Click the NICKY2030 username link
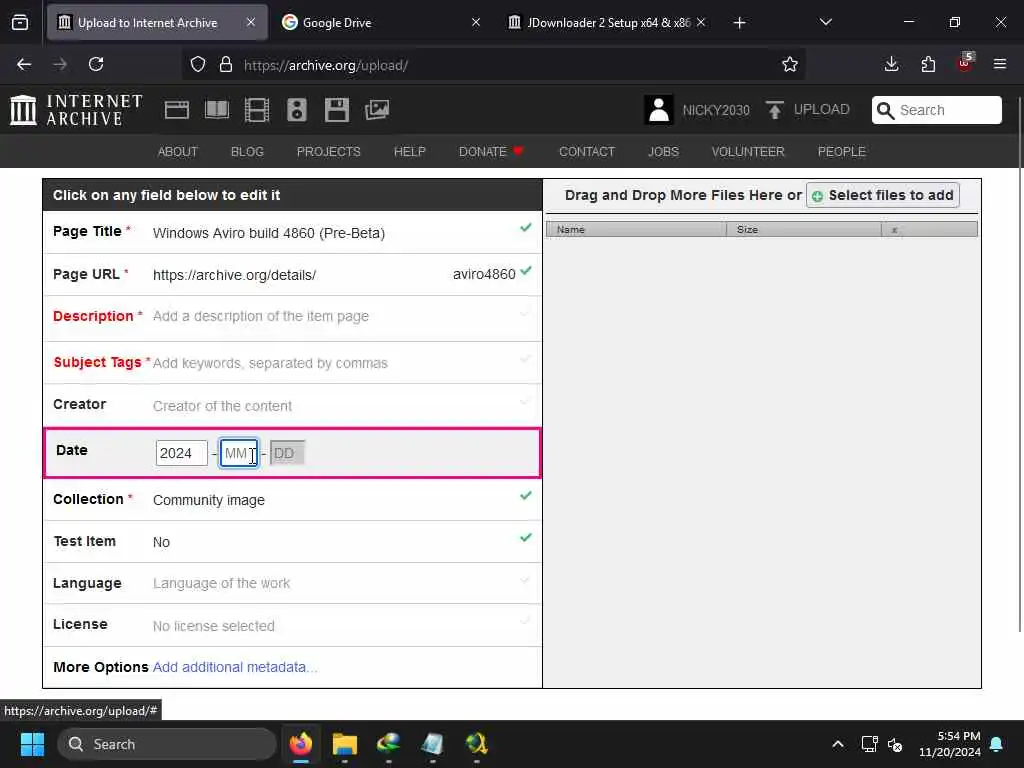This screenshot has width=1024, height=768. click(x=716, y=110)
